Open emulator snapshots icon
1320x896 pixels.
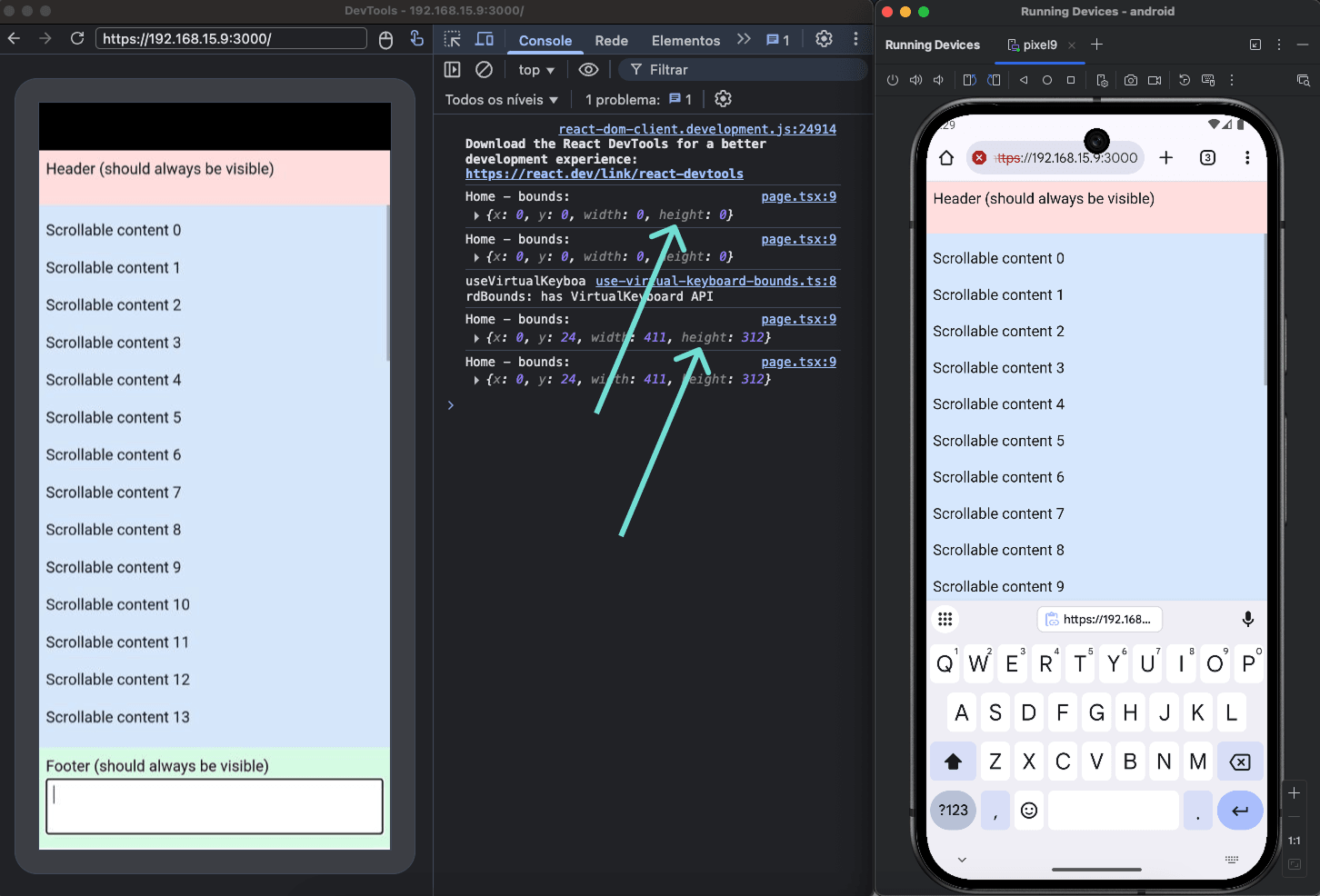[x=1184, y=80]
